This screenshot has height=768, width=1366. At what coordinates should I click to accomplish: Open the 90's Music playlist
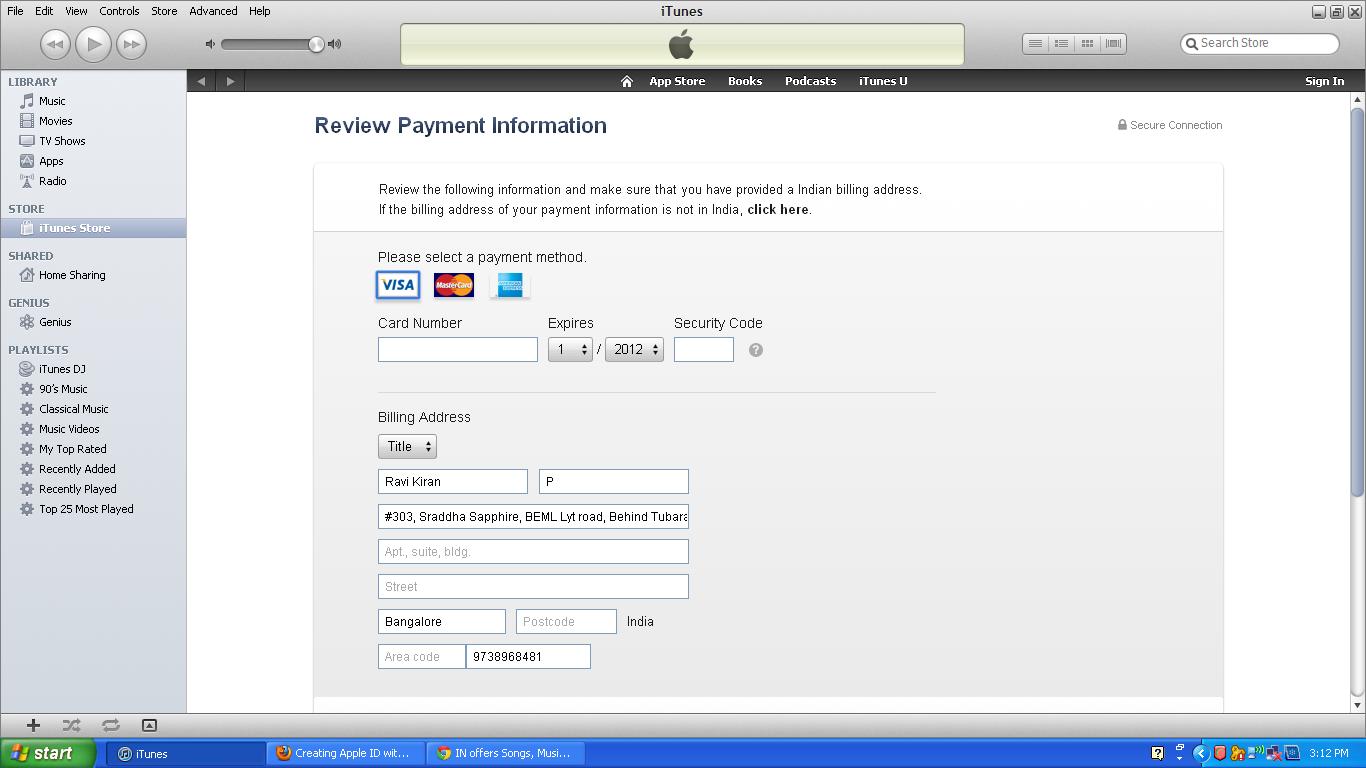pyautogui.click(x=63, y=389)
